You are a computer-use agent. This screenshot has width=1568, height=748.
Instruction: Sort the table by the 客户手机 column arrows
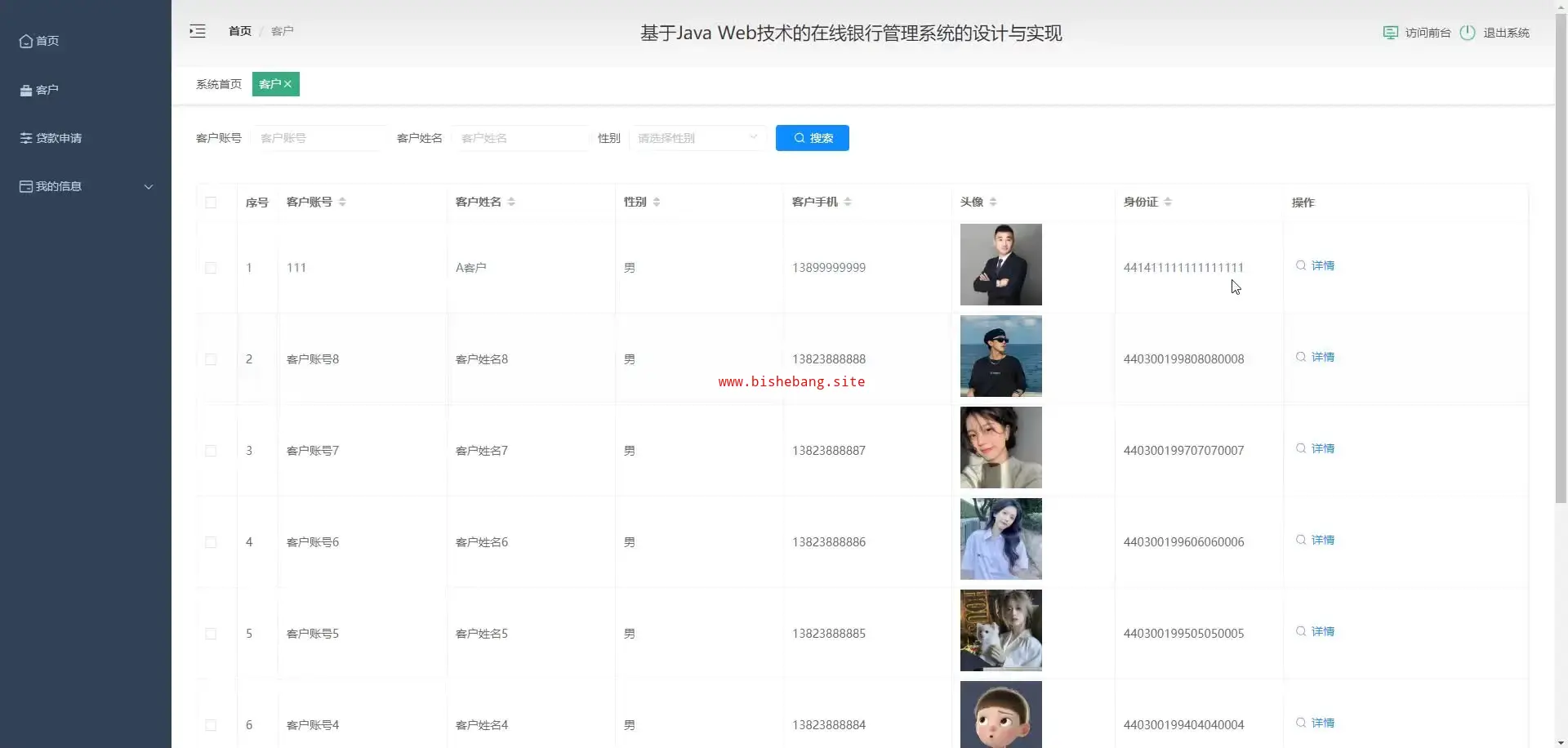click(x=848, y=202)
